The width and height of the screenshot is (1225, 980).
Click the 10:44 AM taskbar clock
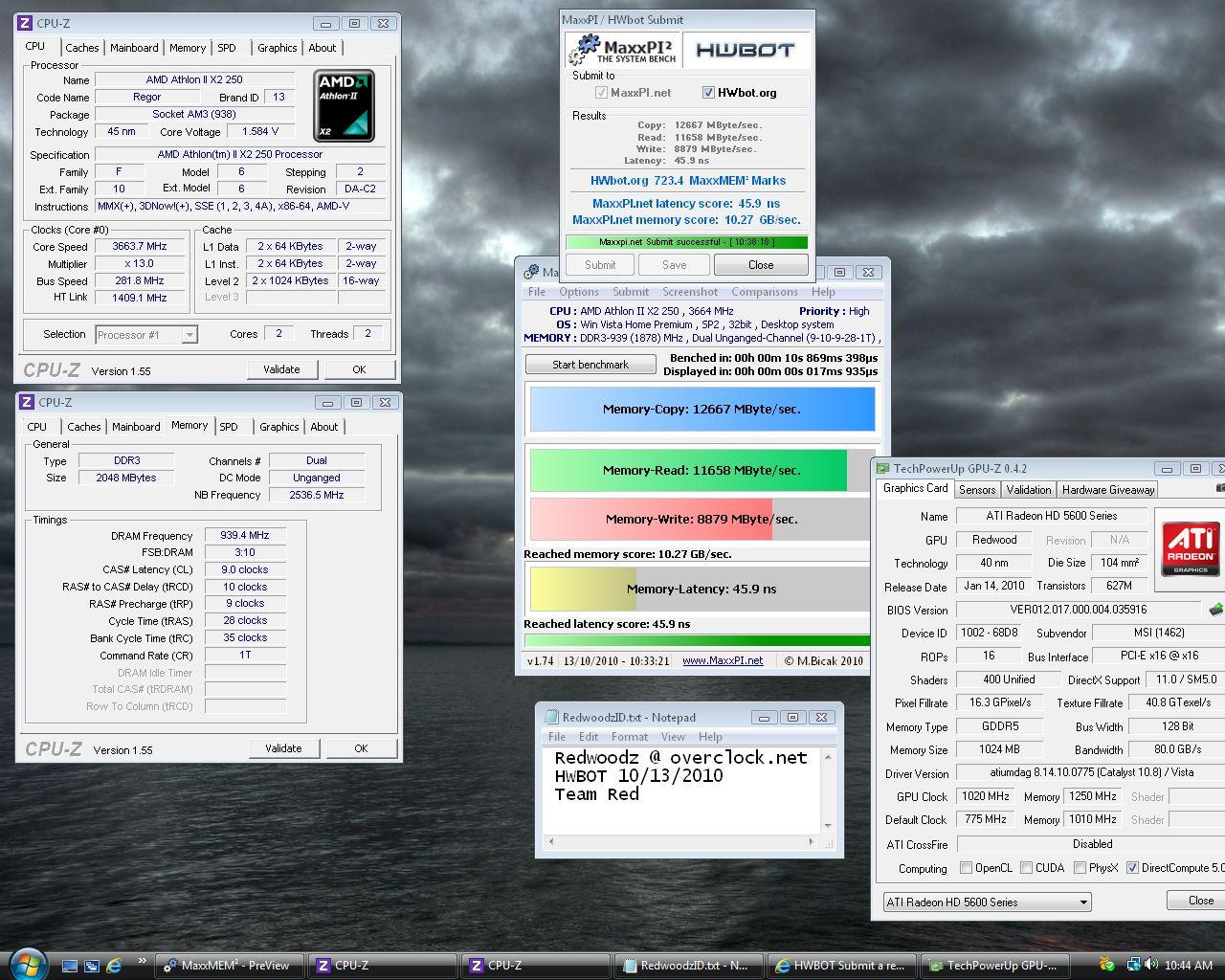click(1189, 966)
